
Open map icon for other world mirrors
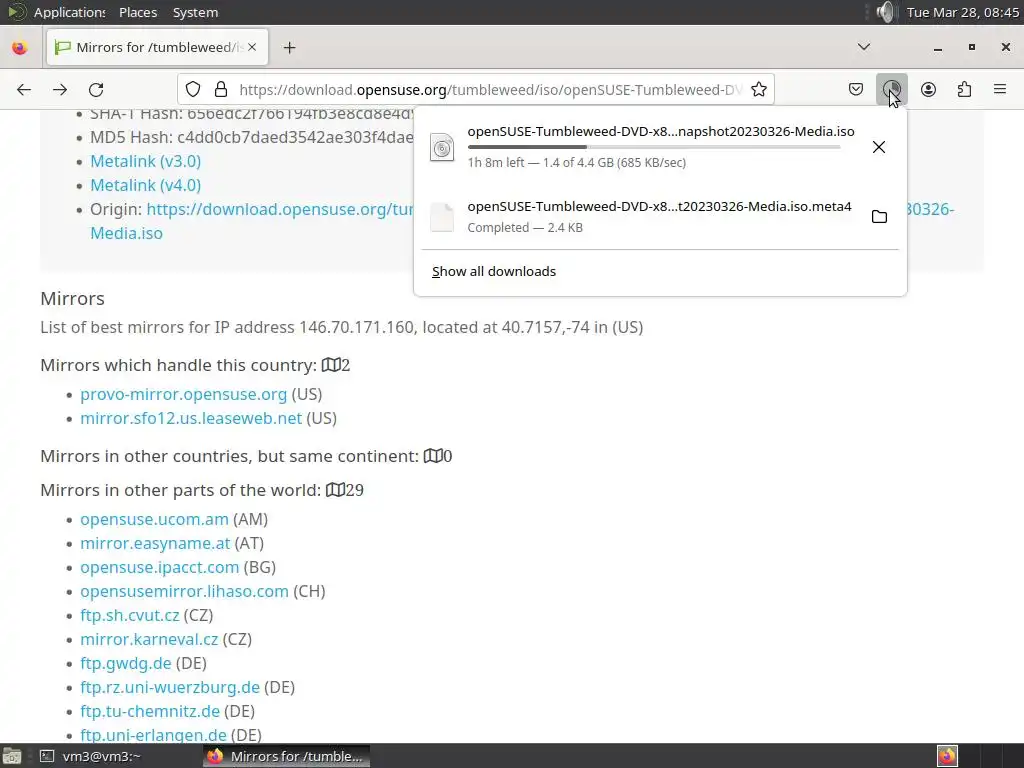coord(335,490)
